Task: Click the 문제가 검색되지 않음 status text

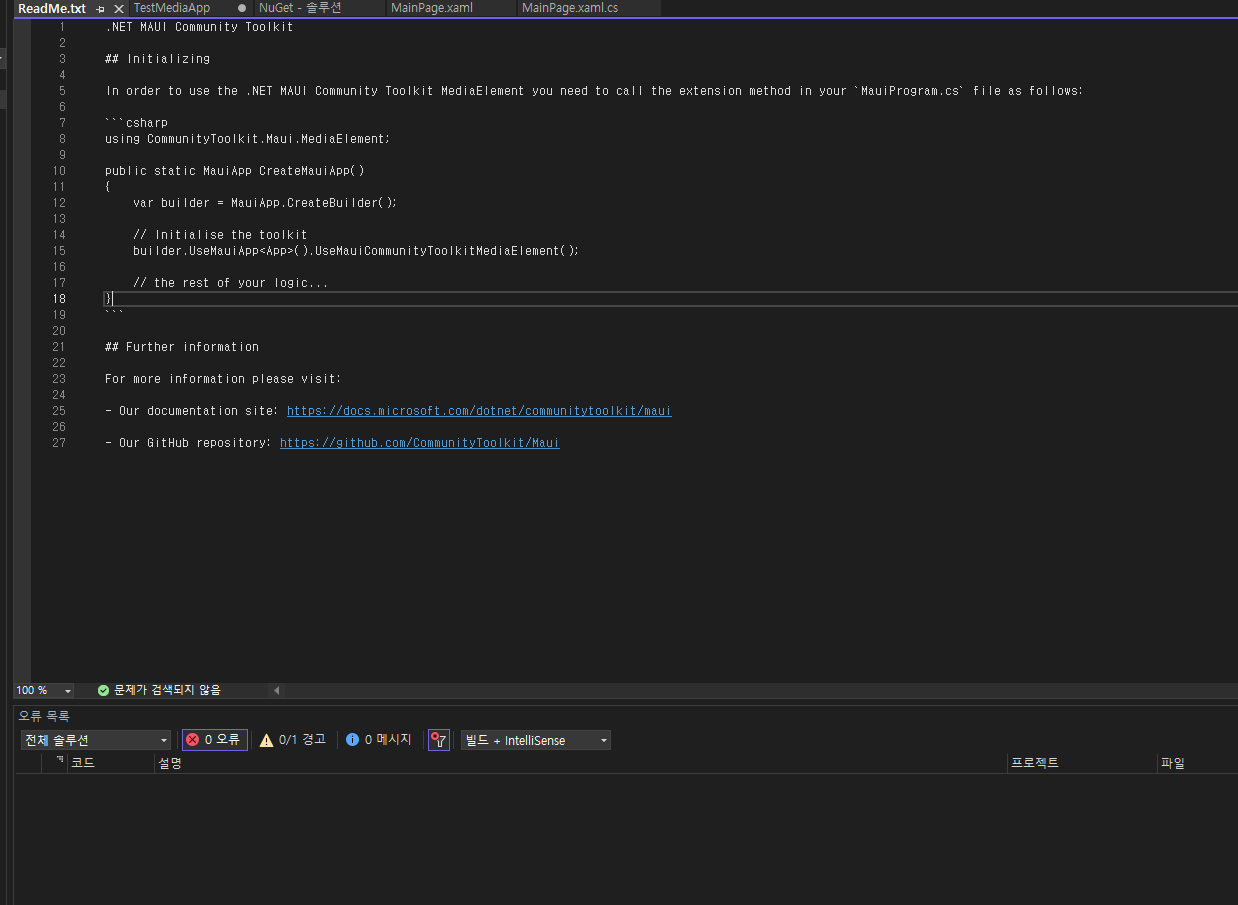Action: (x=167, y=690)
